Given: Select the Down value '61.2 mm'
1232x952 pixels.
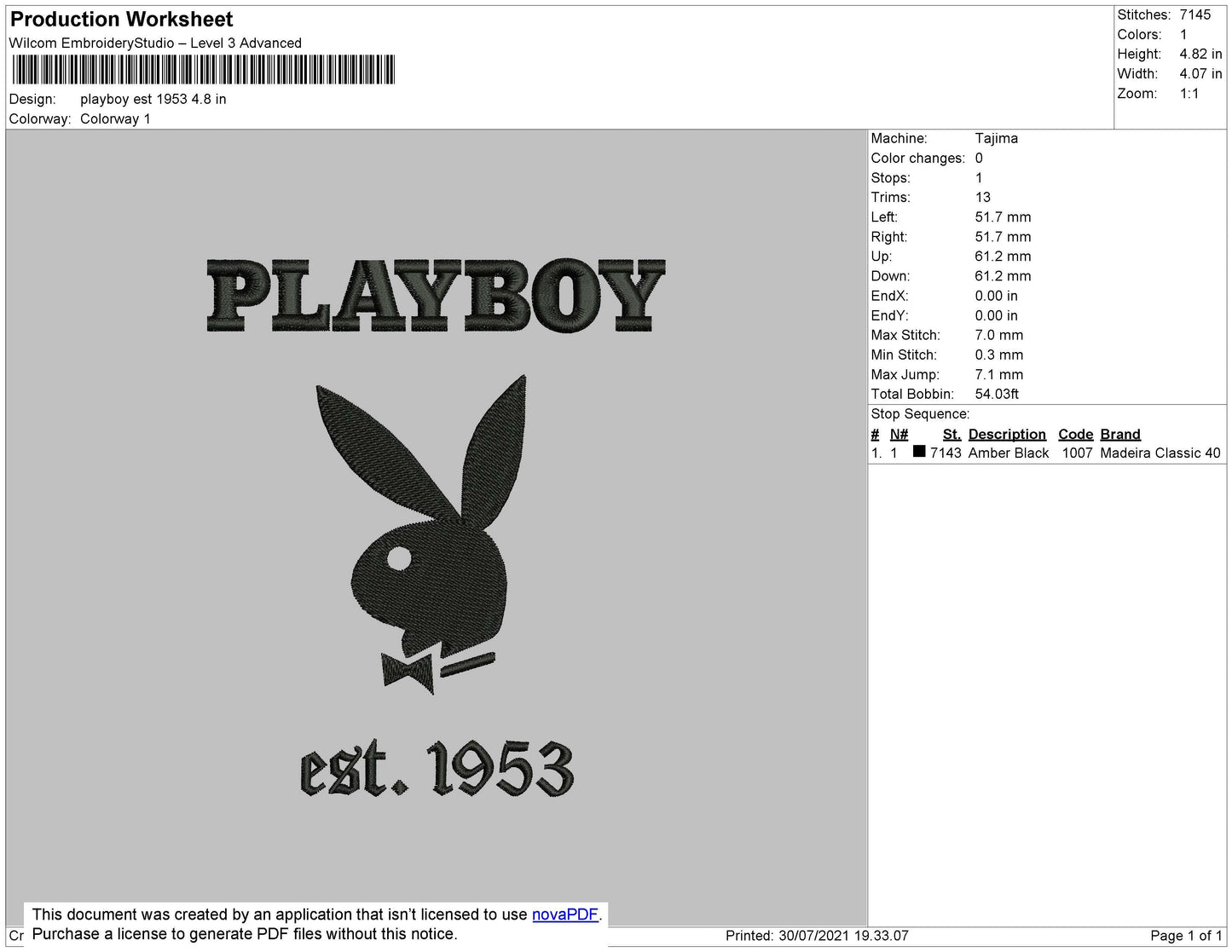Looking at the screenshot, I should pos(1004,276).
